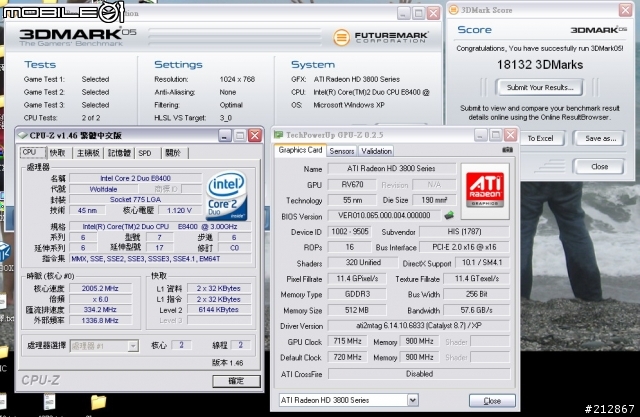
Task: Click the 2005.2 MHz core speed value
Action: 100,288
